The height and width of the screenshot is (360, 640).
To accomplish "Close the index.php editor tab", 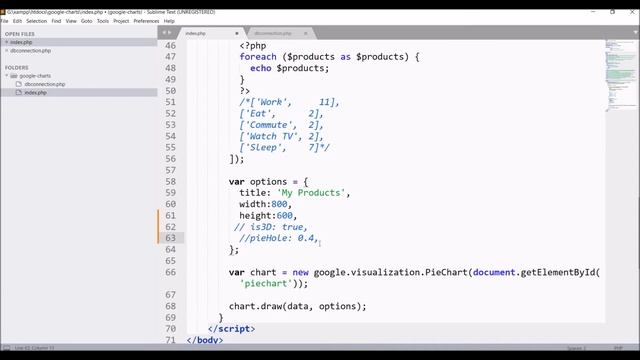I will tap(237, 33).
